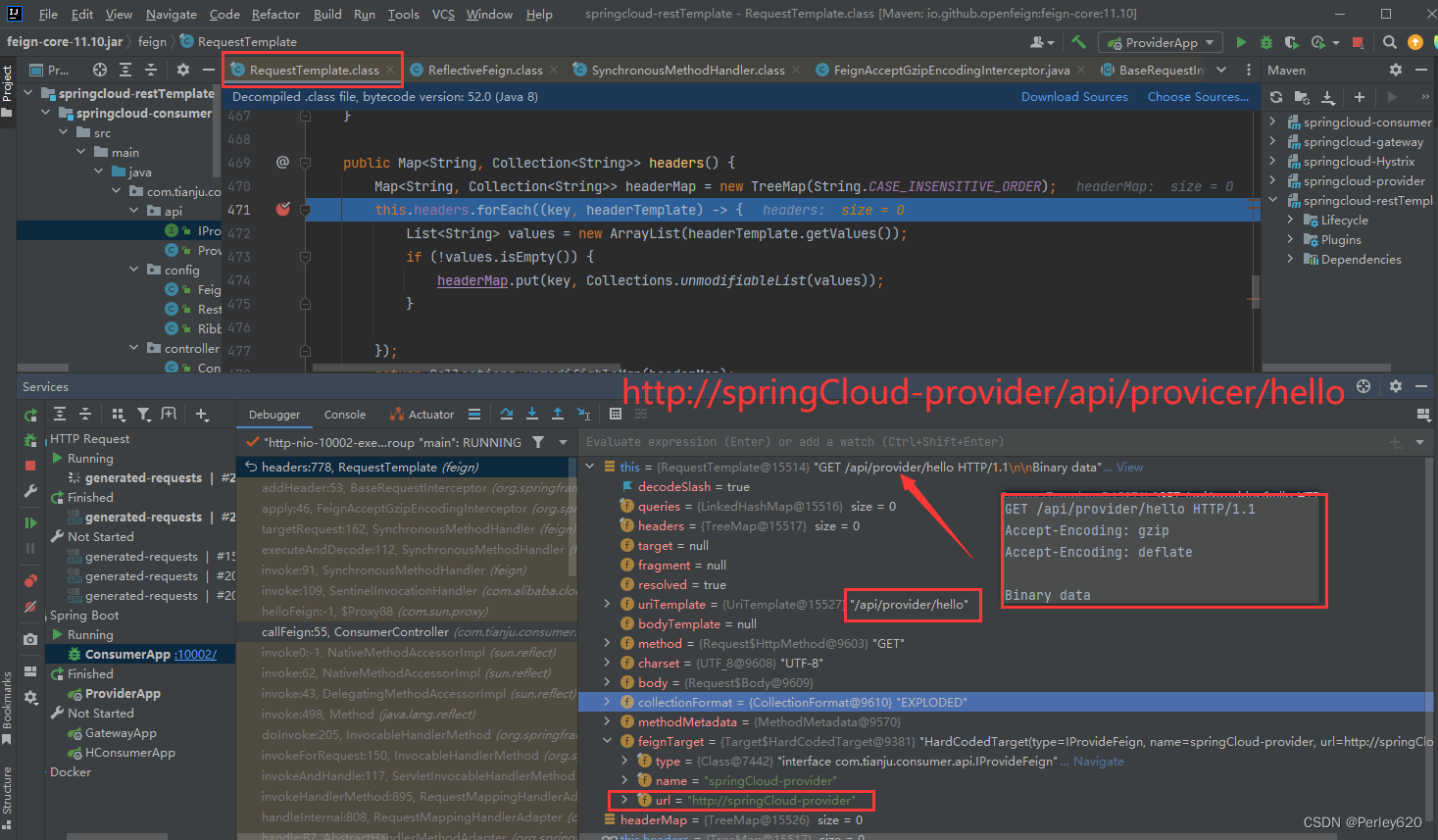Select collectionFormat variable row
The height and width of the screenshot is (840, 1438).
pyautogui.click(x=1006, y=702)
